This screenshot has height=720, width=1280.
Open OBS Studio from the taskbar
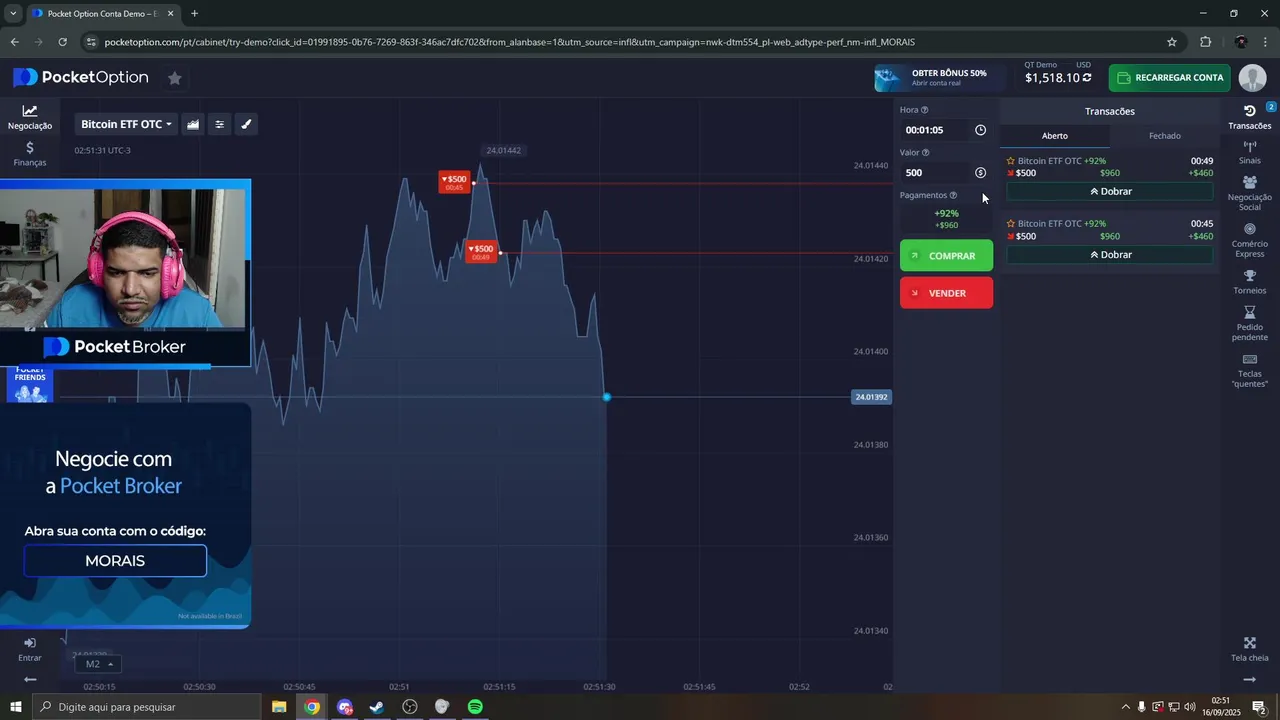410,707
